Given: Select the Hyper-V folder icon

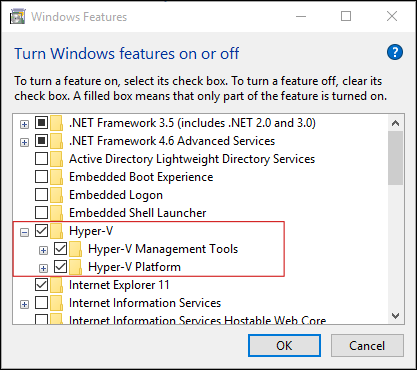Looking at the screenshot, I should coord(57,231).
